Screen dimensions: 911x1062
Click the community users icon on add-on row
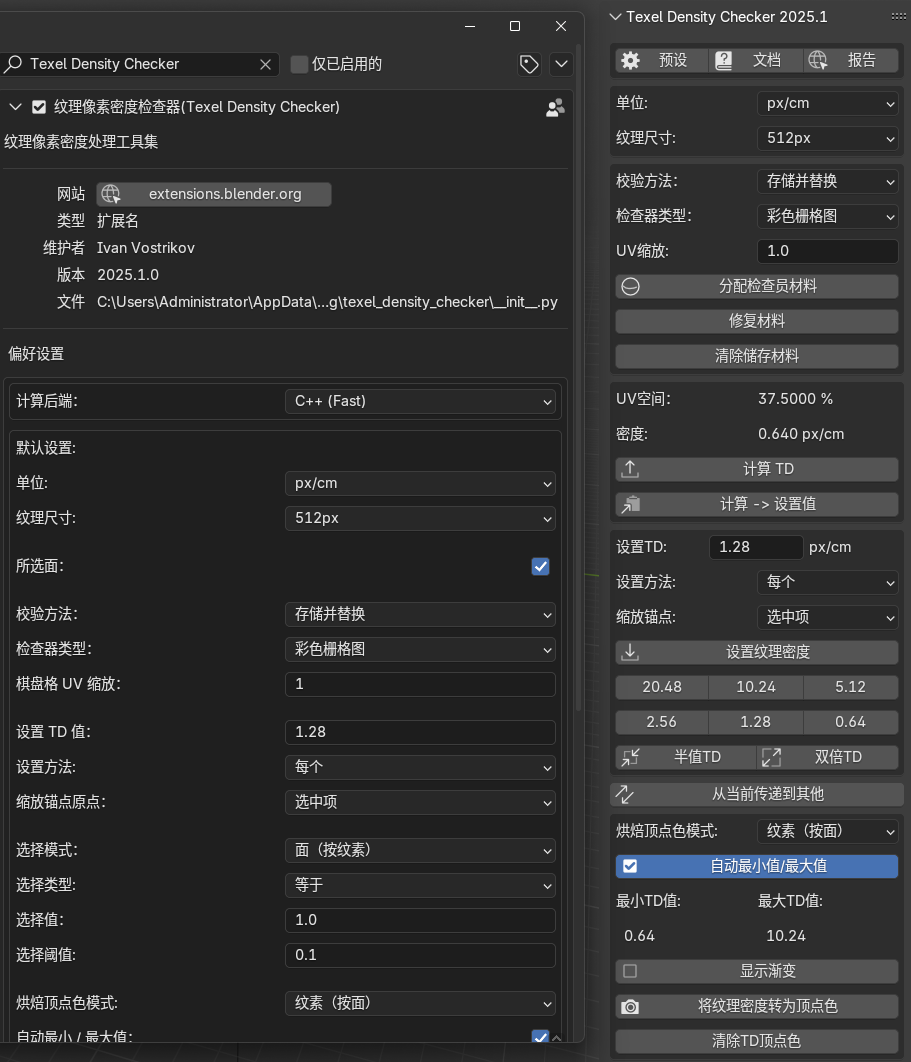[x=555, y=108]
